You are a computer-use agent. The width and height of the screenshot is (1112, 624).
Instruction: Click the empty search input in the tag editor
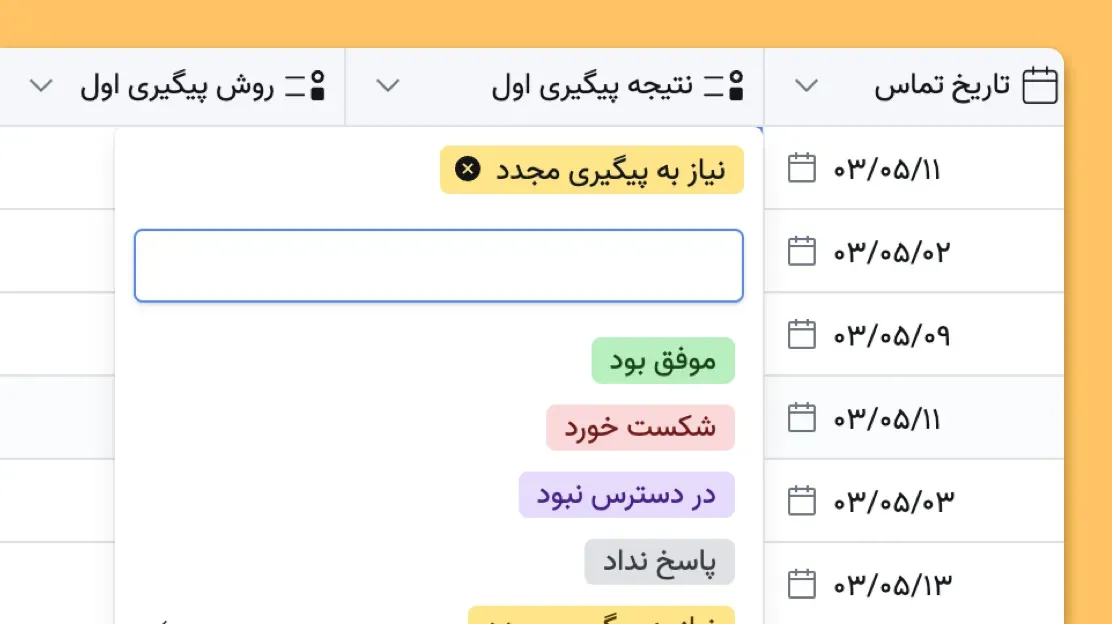click(438, 264)
